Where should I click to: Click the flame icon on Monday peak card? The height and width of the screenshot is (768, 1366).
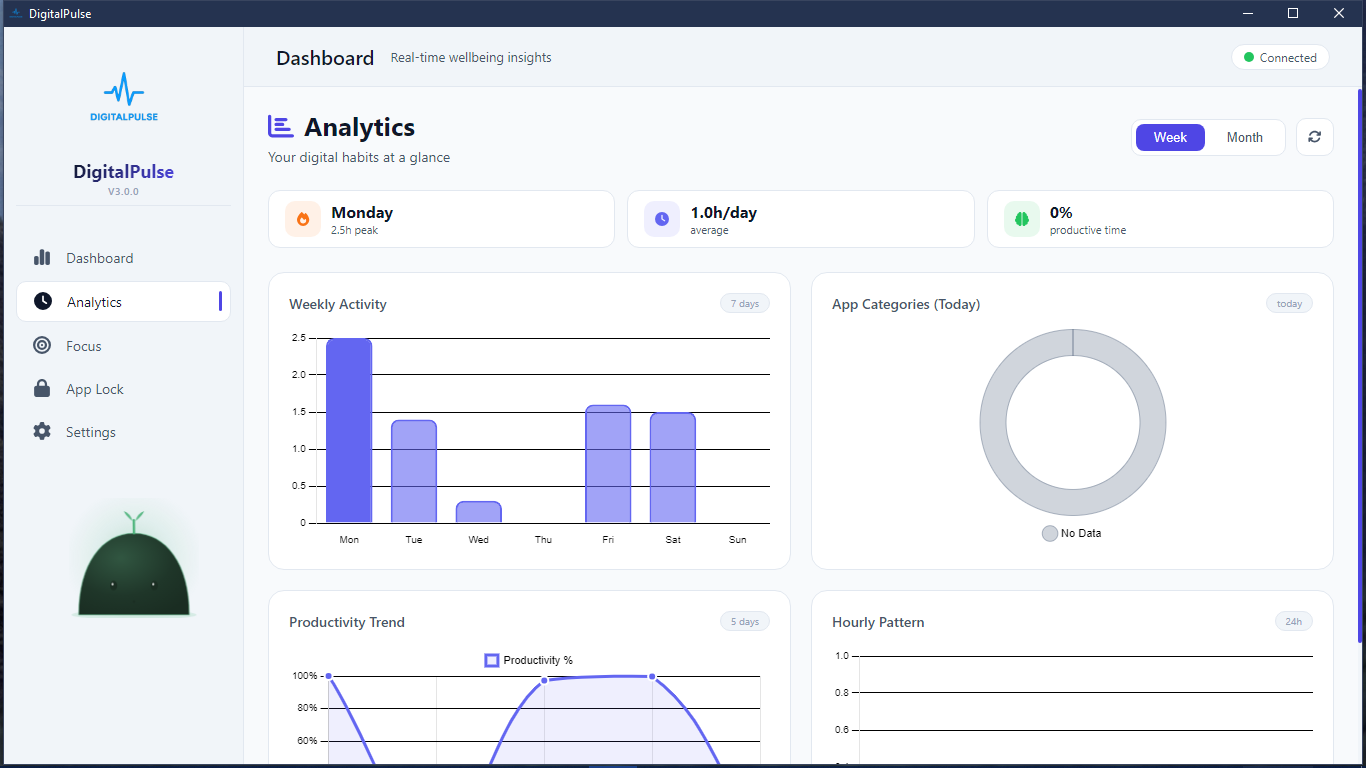303,219
